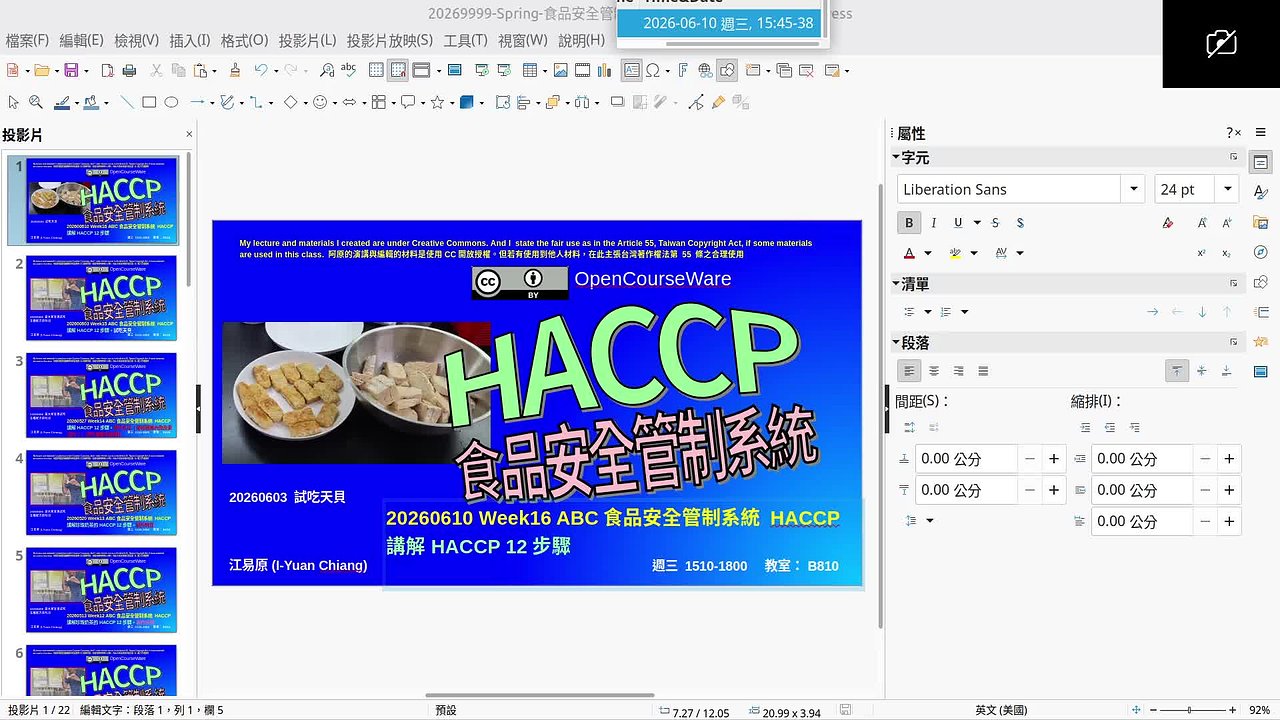1280x720 pixels.
Task: Select slide 3 thumbnail in slide panel
Action: coord(102,395)
